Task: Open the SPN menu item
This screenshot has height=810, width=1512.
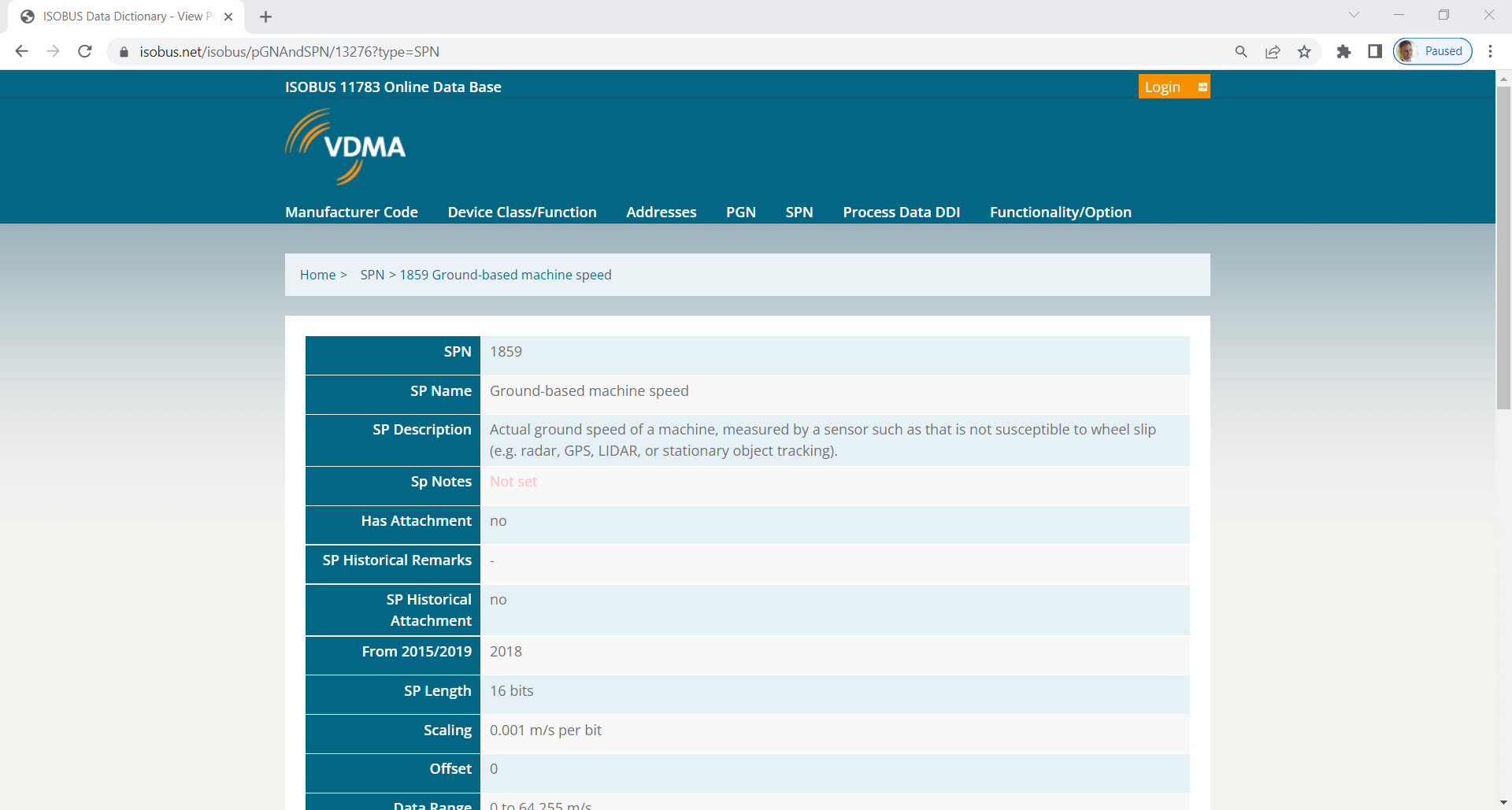Action: coord(799,213)
